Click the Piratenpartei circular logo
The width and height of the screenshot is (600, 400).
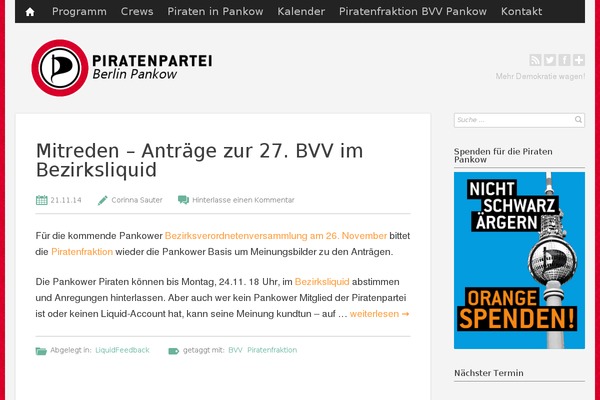60,68
